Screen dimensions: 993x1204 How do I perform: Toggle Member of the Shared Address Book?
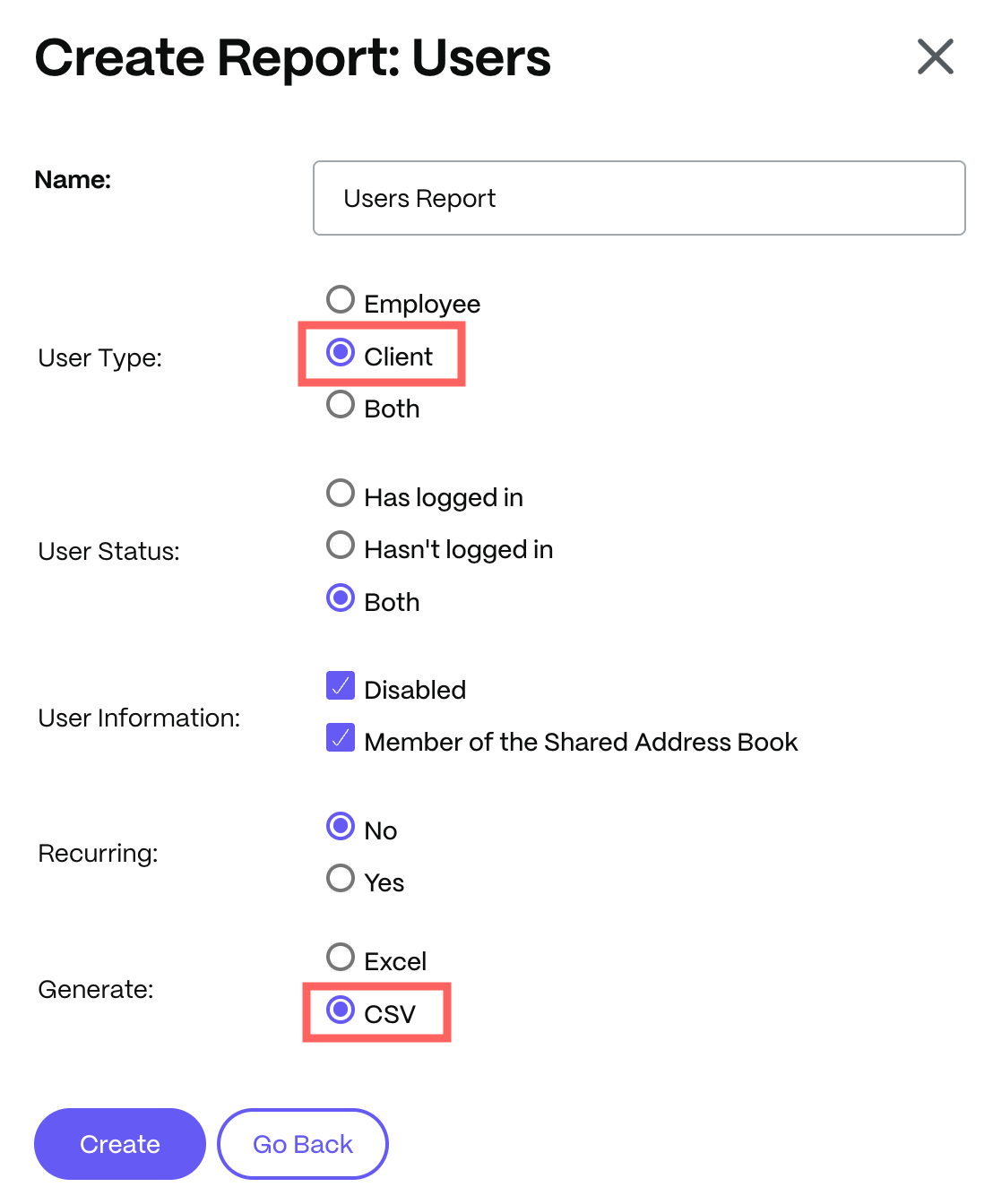[341, 738]
